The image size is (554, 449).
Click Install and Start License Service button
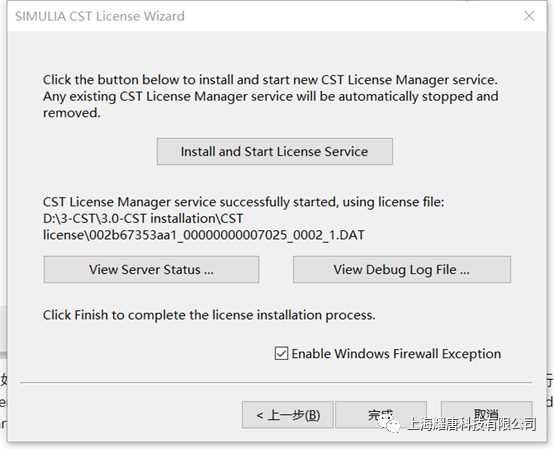click(275, 151)
